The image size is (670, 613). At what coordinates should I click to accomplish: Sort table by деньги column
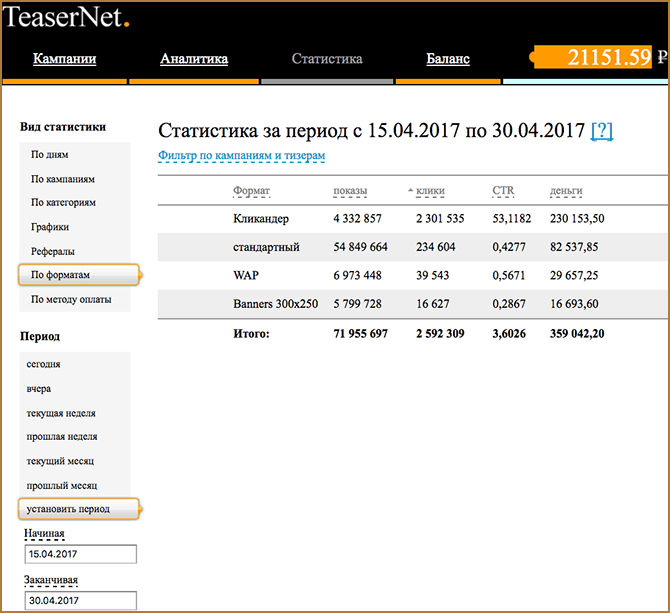566,191
